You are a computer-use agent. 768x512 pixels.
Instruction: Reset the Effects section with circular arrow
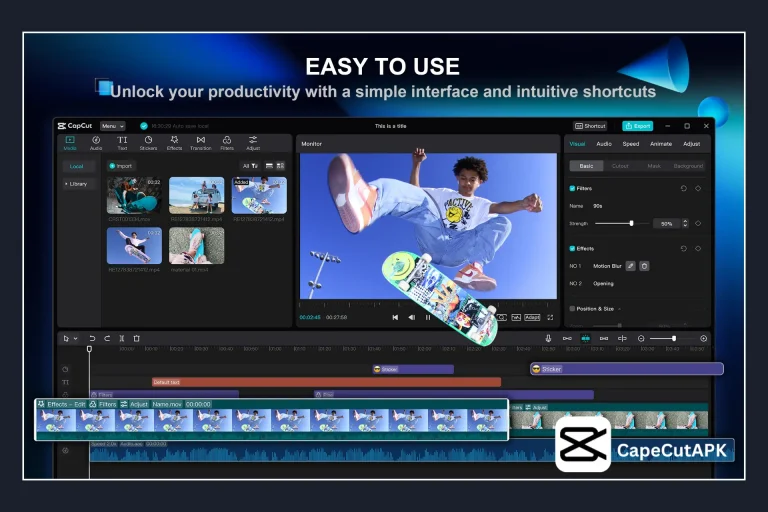pos(684,248)
